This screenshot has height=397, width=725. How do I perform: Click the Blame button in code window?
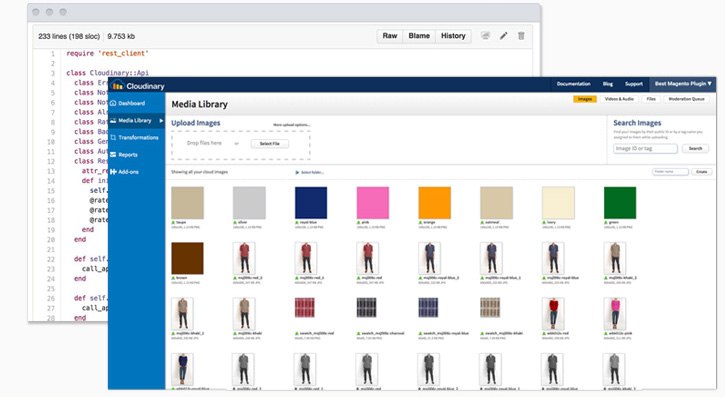coord(419,36)
